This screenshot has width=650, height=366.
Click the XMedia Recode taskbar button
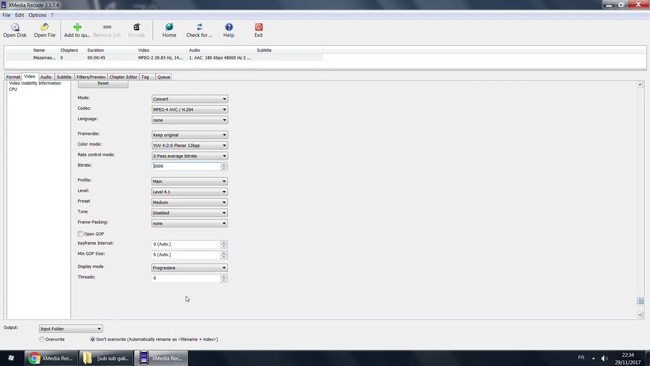coord(162,358)
